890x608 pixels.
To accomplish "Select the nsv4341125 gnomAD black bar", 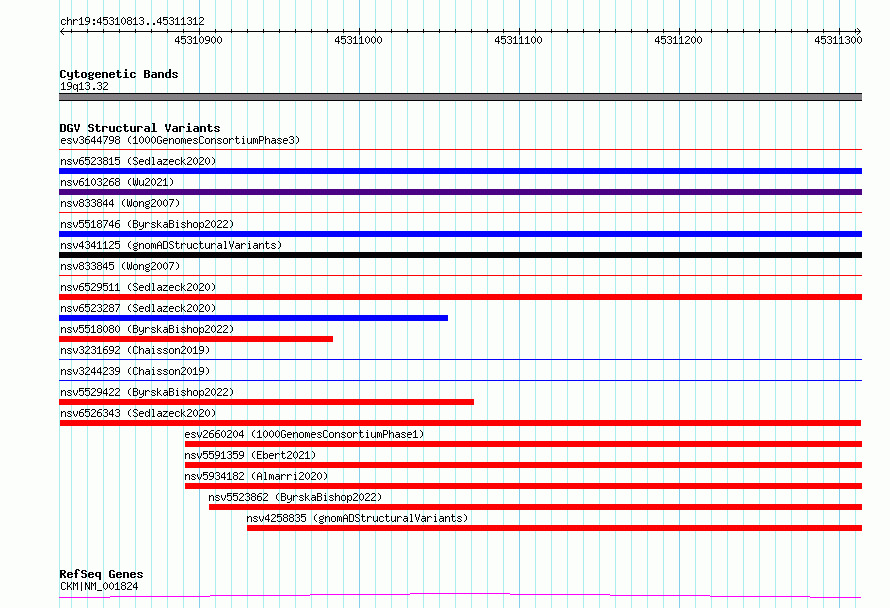I will [x=460, y=255].
